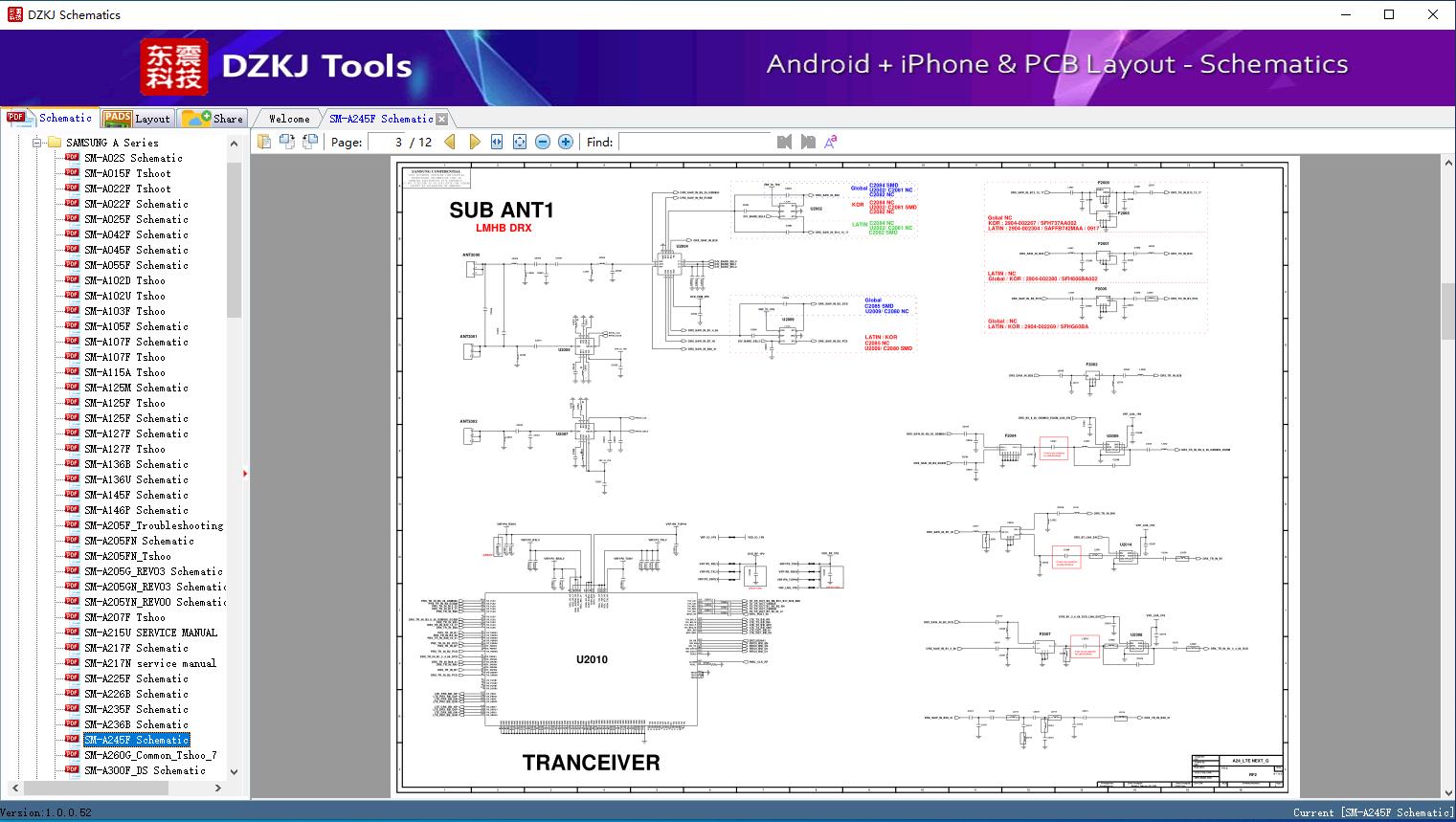Close the SM-A245F Schematic tab
This screenshot has width=1456, height=822.
point(442,120)
